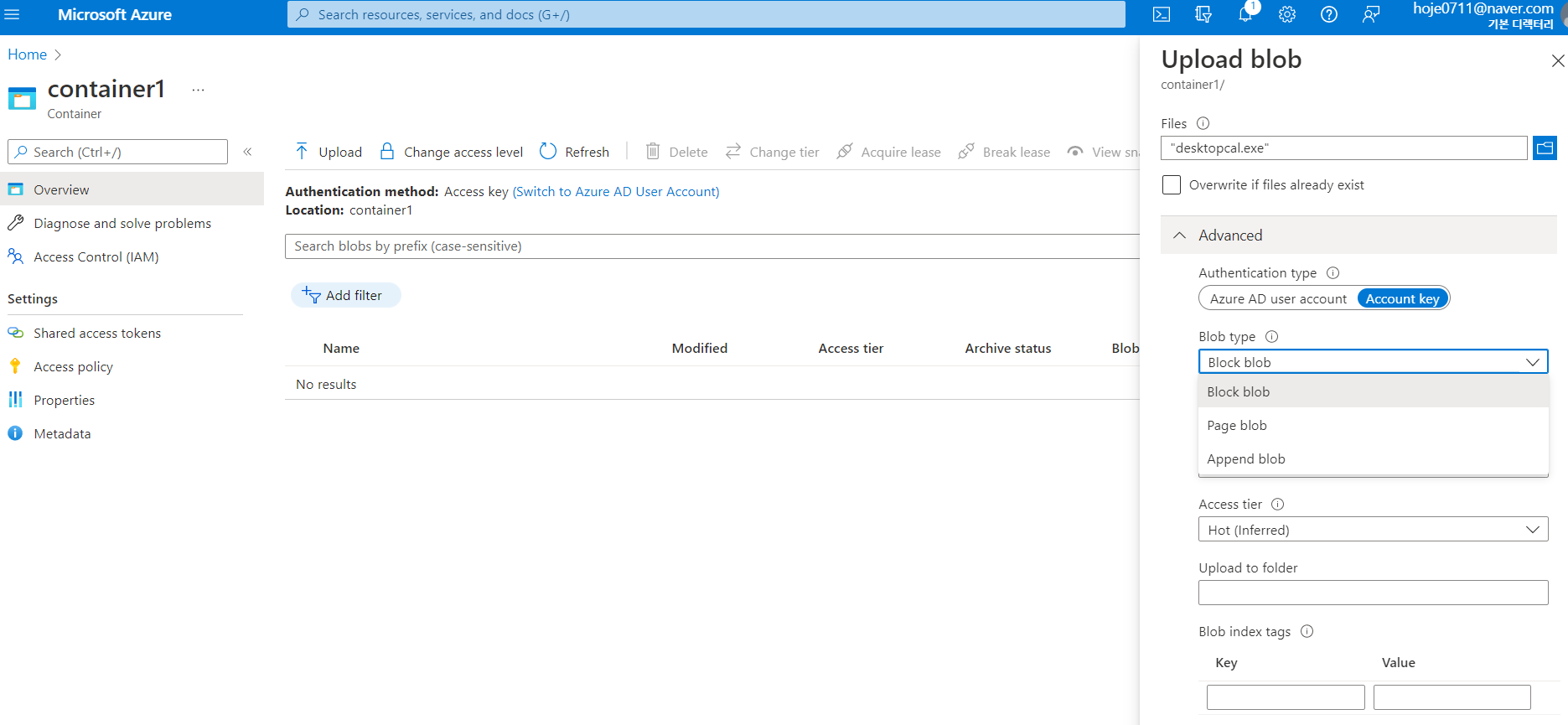
Task: Click the Upload toolbar button
Action: [329, 152]
